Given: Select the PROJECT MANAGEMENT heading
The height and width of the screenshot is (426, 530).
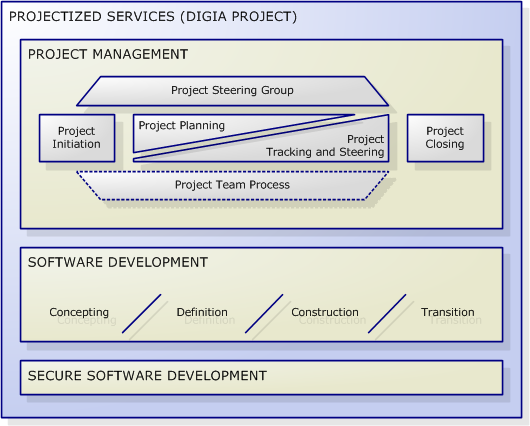Looking at the screenshot, I should (x=108, y=54).
